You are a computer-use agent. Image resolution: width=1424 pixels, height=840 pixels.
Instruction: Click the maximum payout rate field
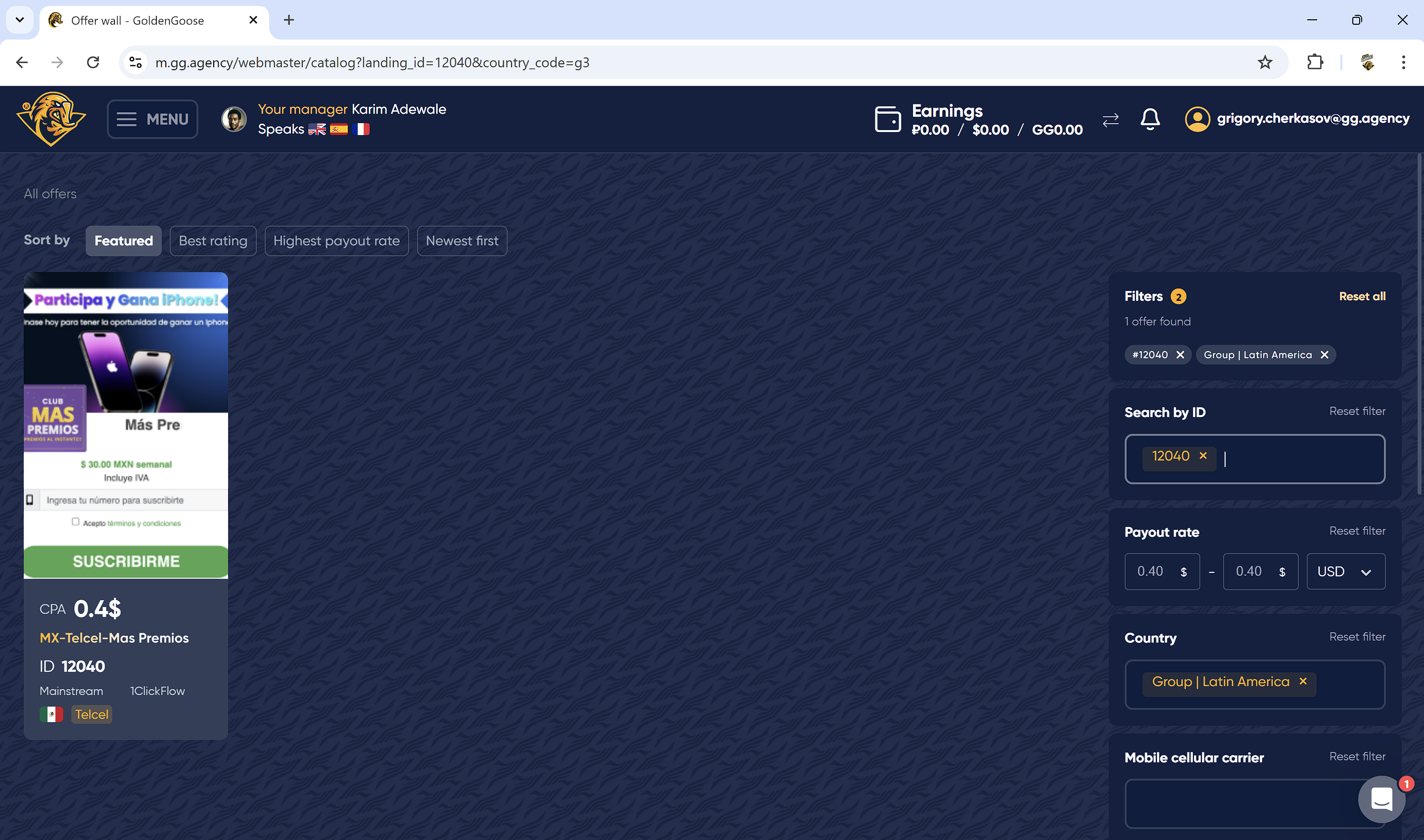[1260, 572]
